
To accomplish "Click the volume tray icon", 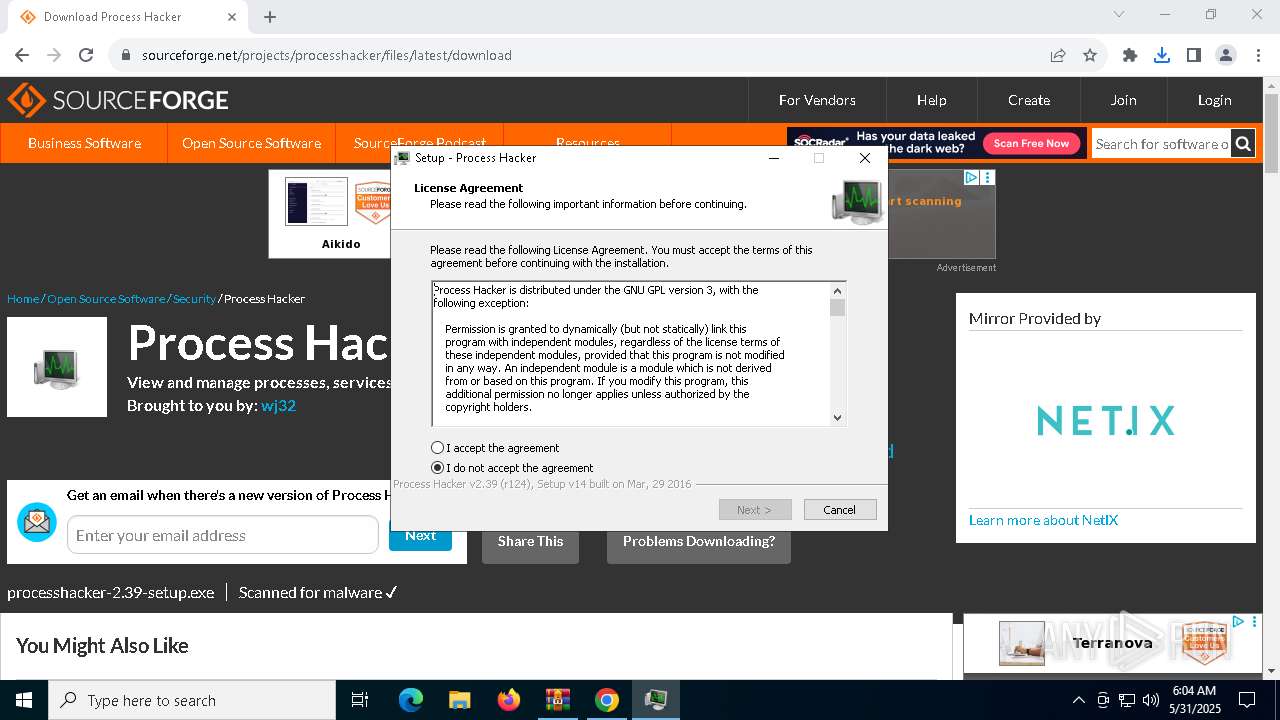I will [x=1151, y=700].
